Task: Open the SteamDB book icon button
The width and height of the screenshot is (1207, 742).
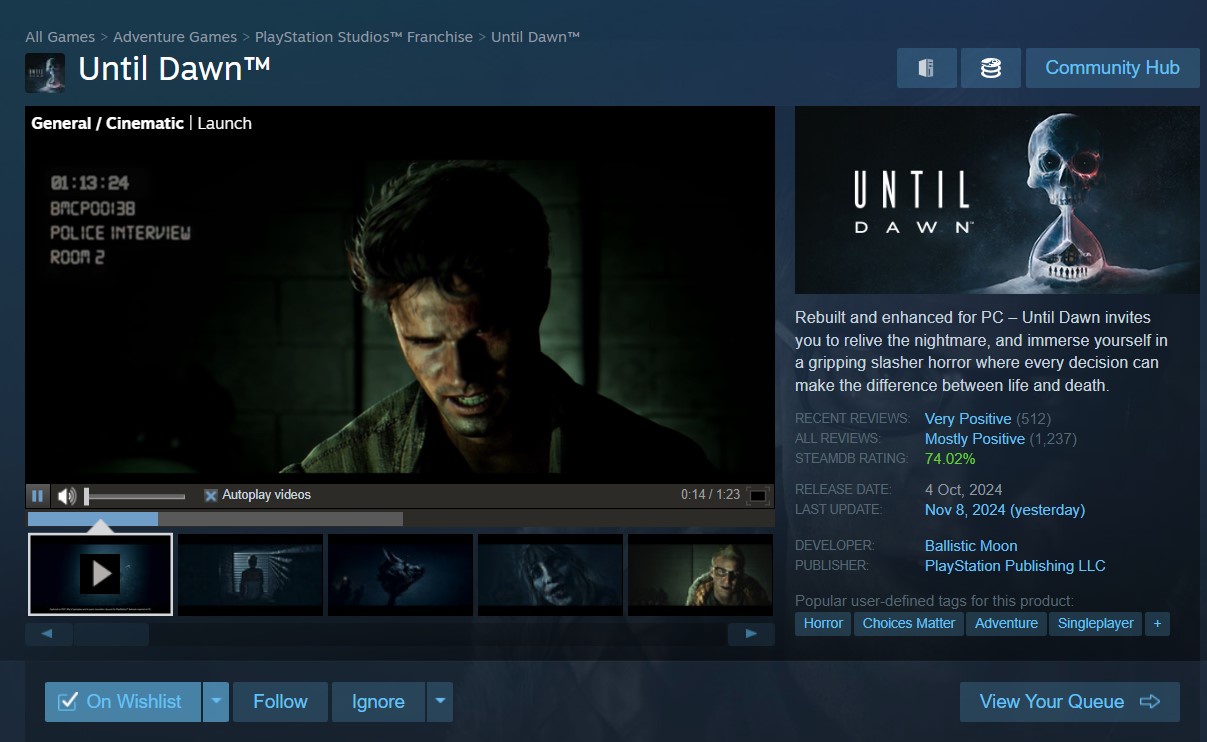Action: tap(925, 68)
